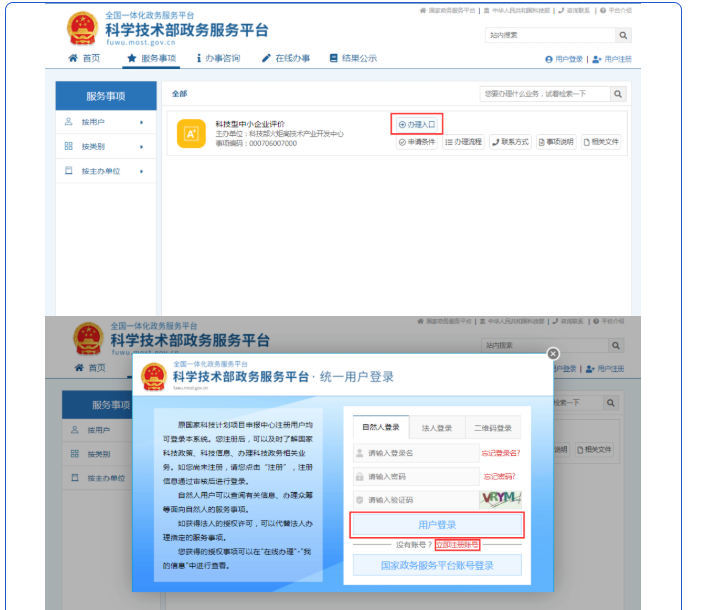The height and width of the screenshot is (610, 706).
Task: Open 国家政务服务平台 link at the top of the upper page
Action: (448, 10)
